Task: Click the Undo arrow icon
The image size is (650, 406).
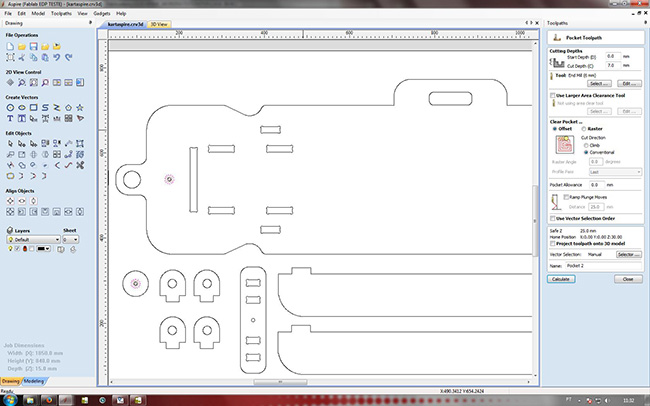Action: click(57, 57)
